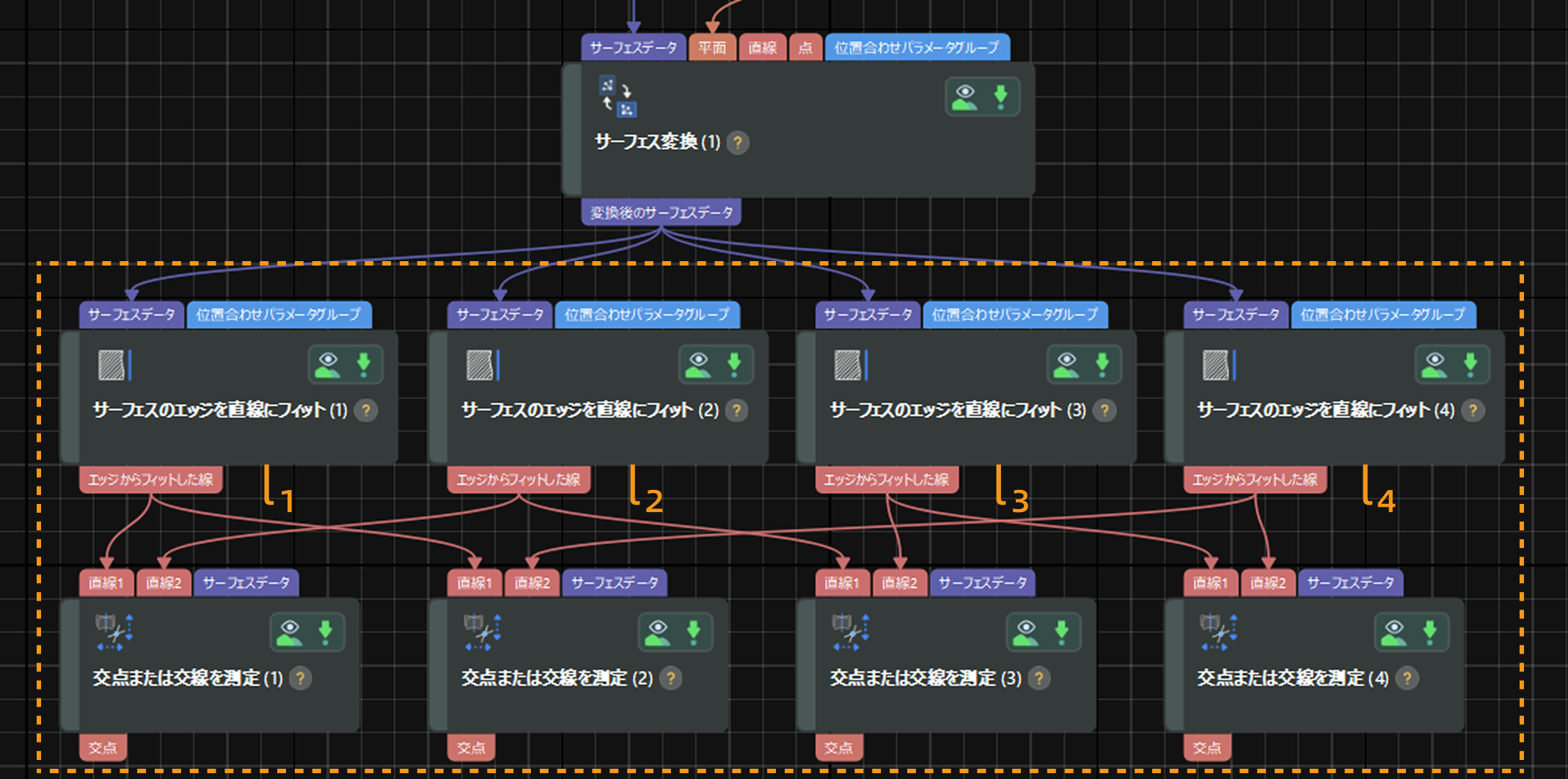Viewport: 1568px width, 779px height.
Task: Click green arrow on 交点または交線を測定 (2)
Action: [x=694, y=632]
